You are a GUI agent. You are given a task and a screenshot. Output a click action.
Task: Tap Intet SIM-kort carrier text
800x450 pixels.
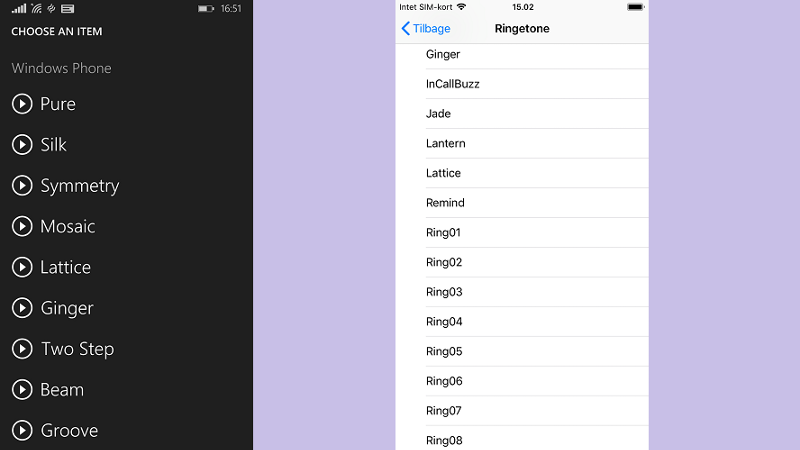(x=426, y=7)
